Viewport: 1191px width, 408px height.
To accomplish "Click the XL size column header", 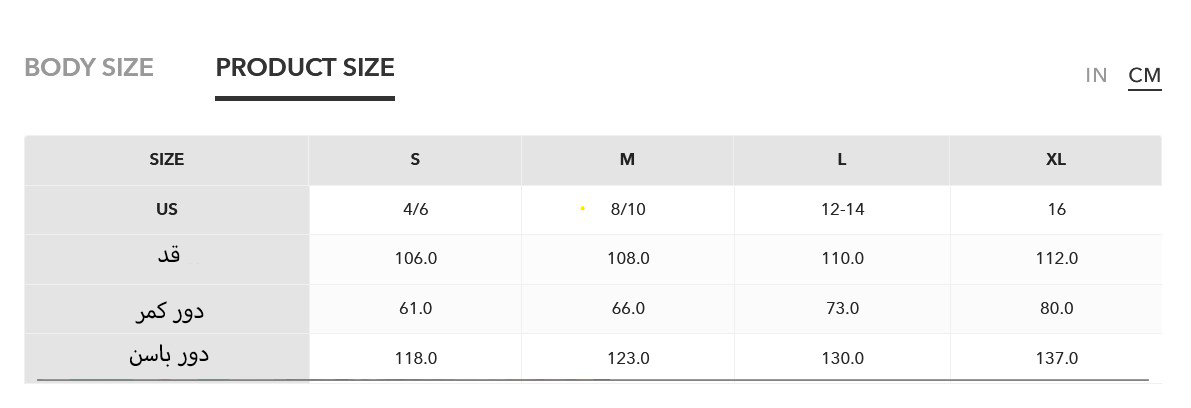I will coord(1056,160).
